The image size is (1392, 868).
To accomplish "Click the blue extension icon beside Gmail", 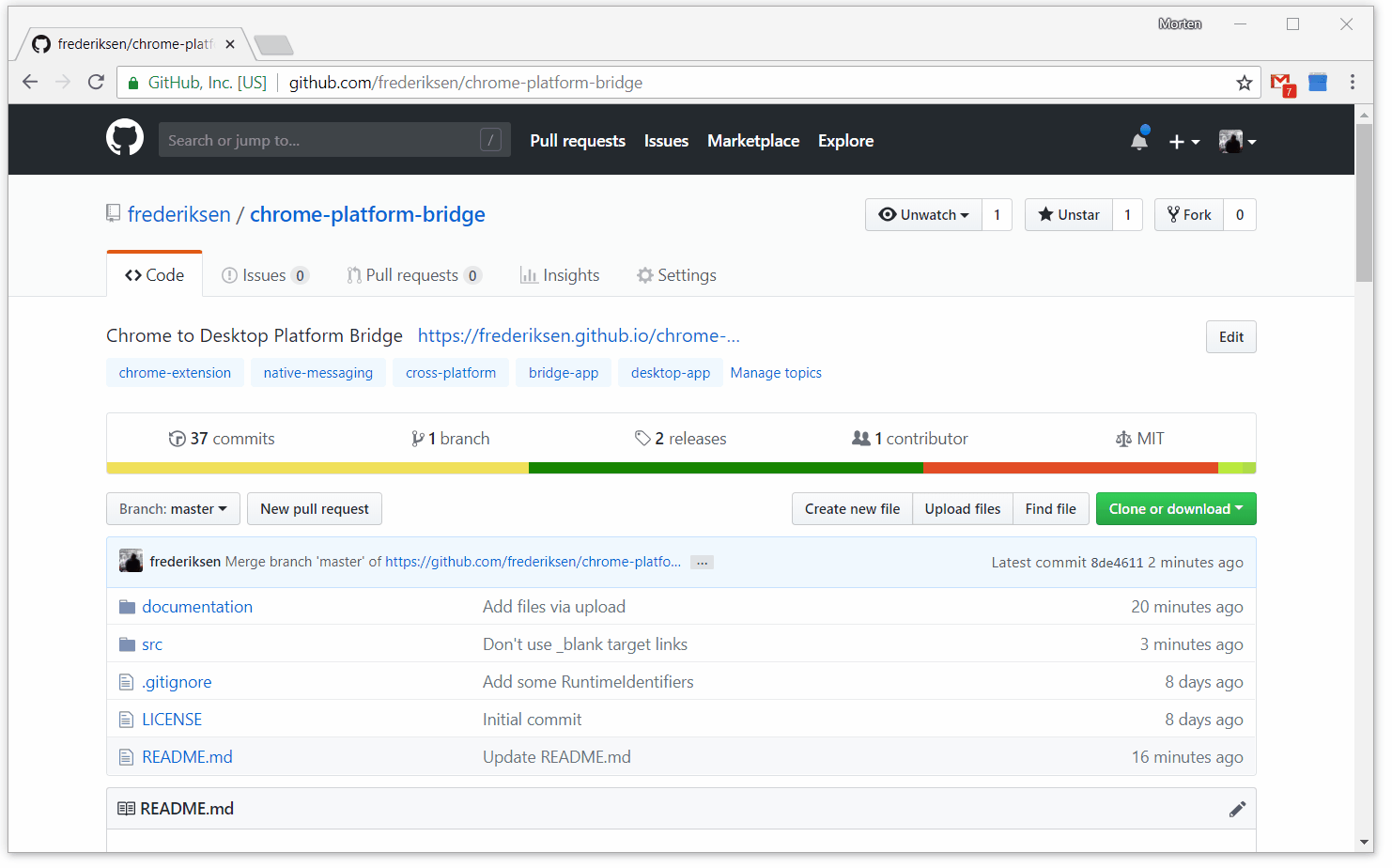I will pos(1318,83).
